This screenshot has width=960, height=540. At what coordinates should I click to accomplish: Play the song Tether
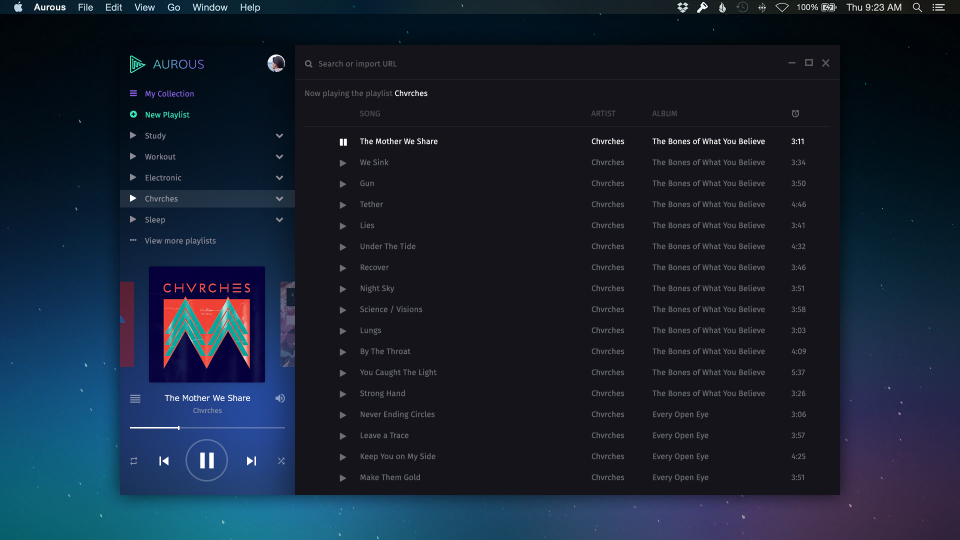[x=343, y=205]
